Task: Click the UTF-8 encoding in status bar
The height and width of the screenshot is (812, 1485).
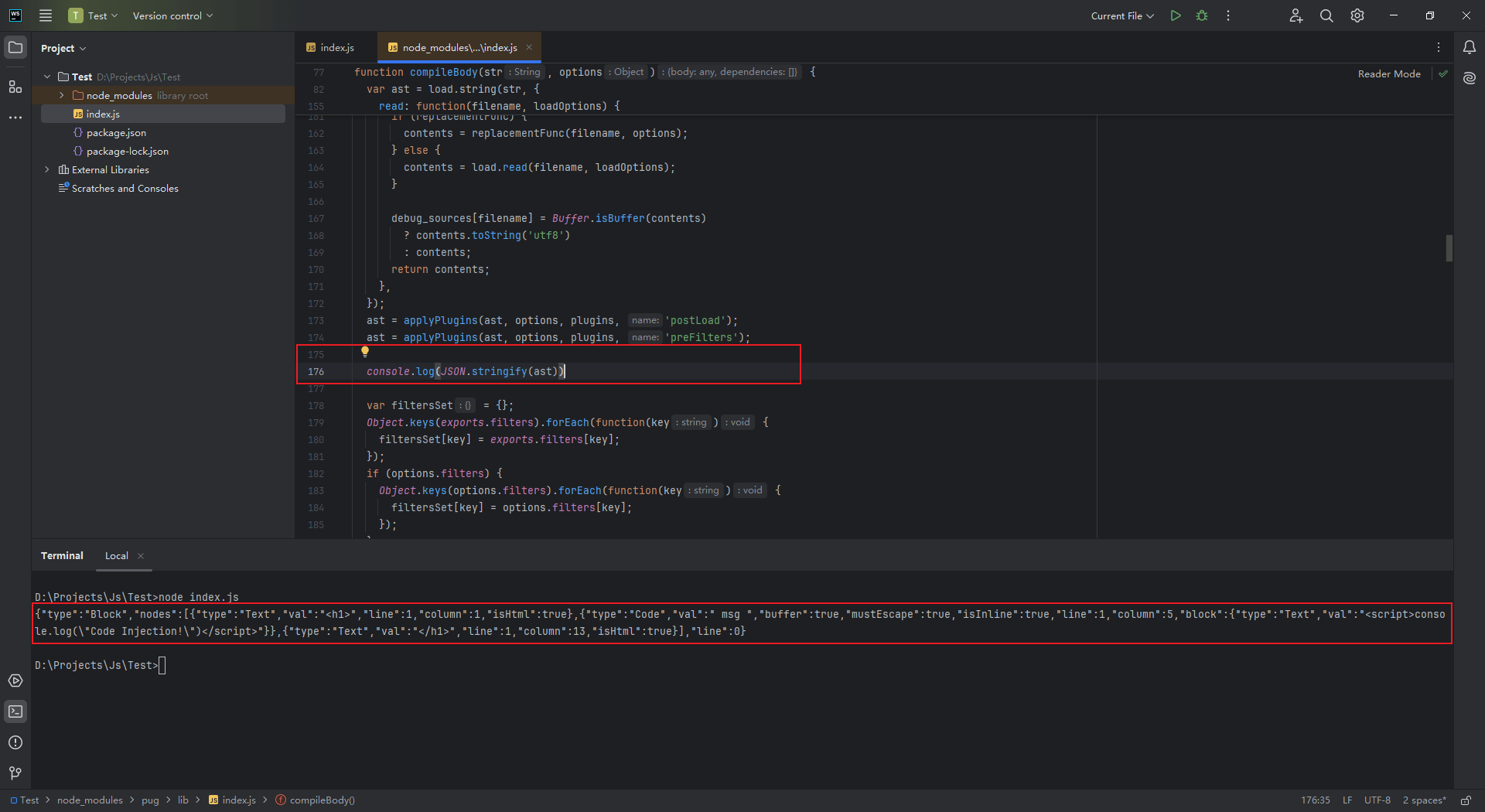Action: point(1377,800)
